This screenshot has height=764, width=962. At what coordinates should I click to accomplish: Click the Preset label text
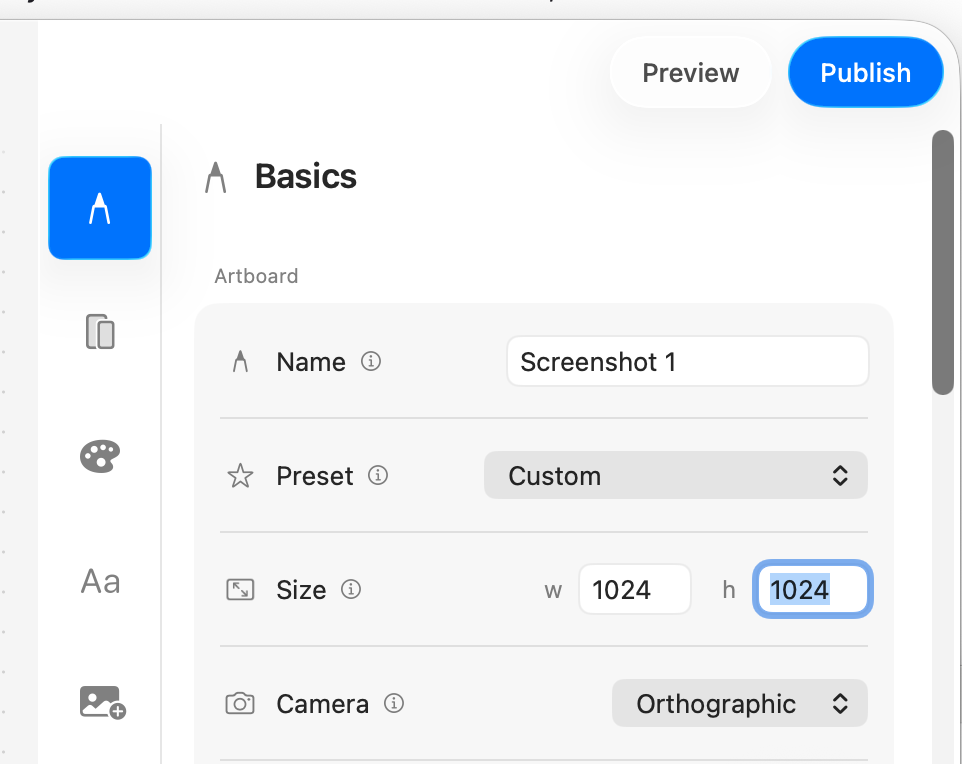tap(315, 476)
